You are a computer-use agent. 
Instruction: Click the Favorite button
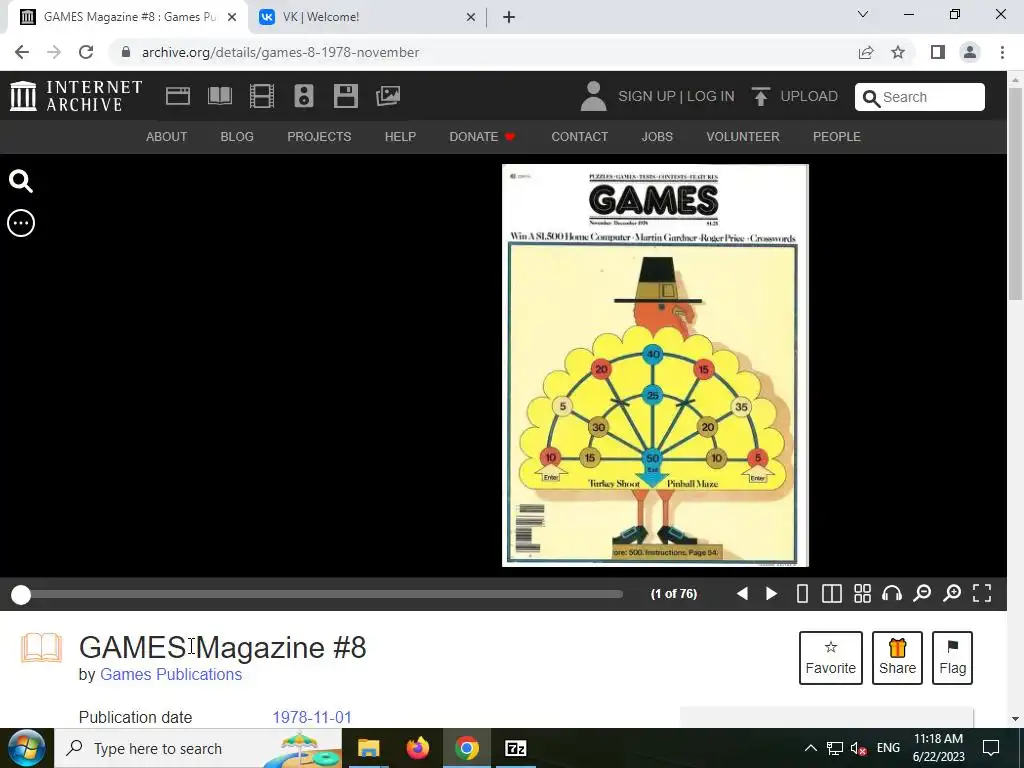831,658
